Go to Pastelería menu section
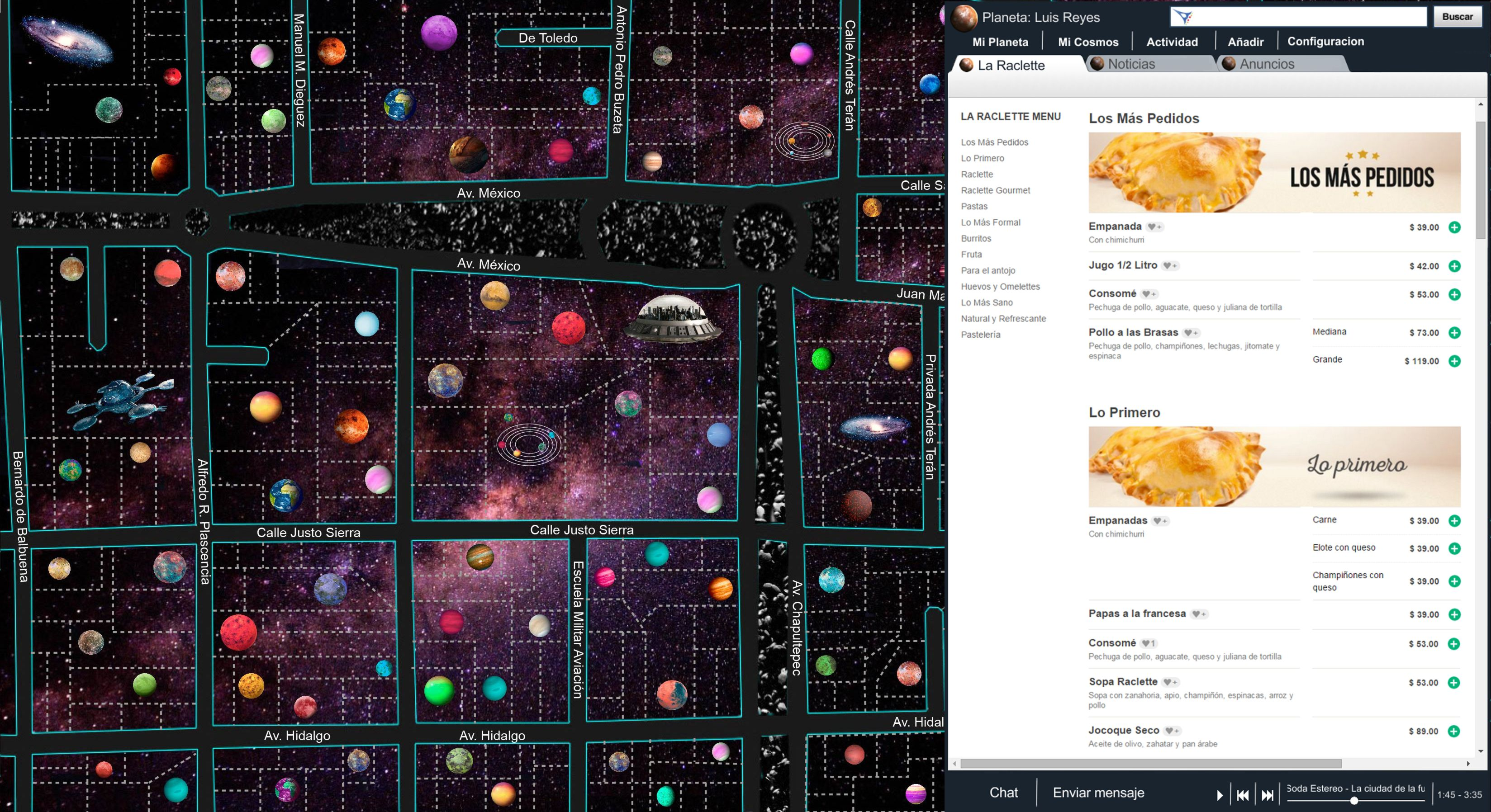 (980, 334)
